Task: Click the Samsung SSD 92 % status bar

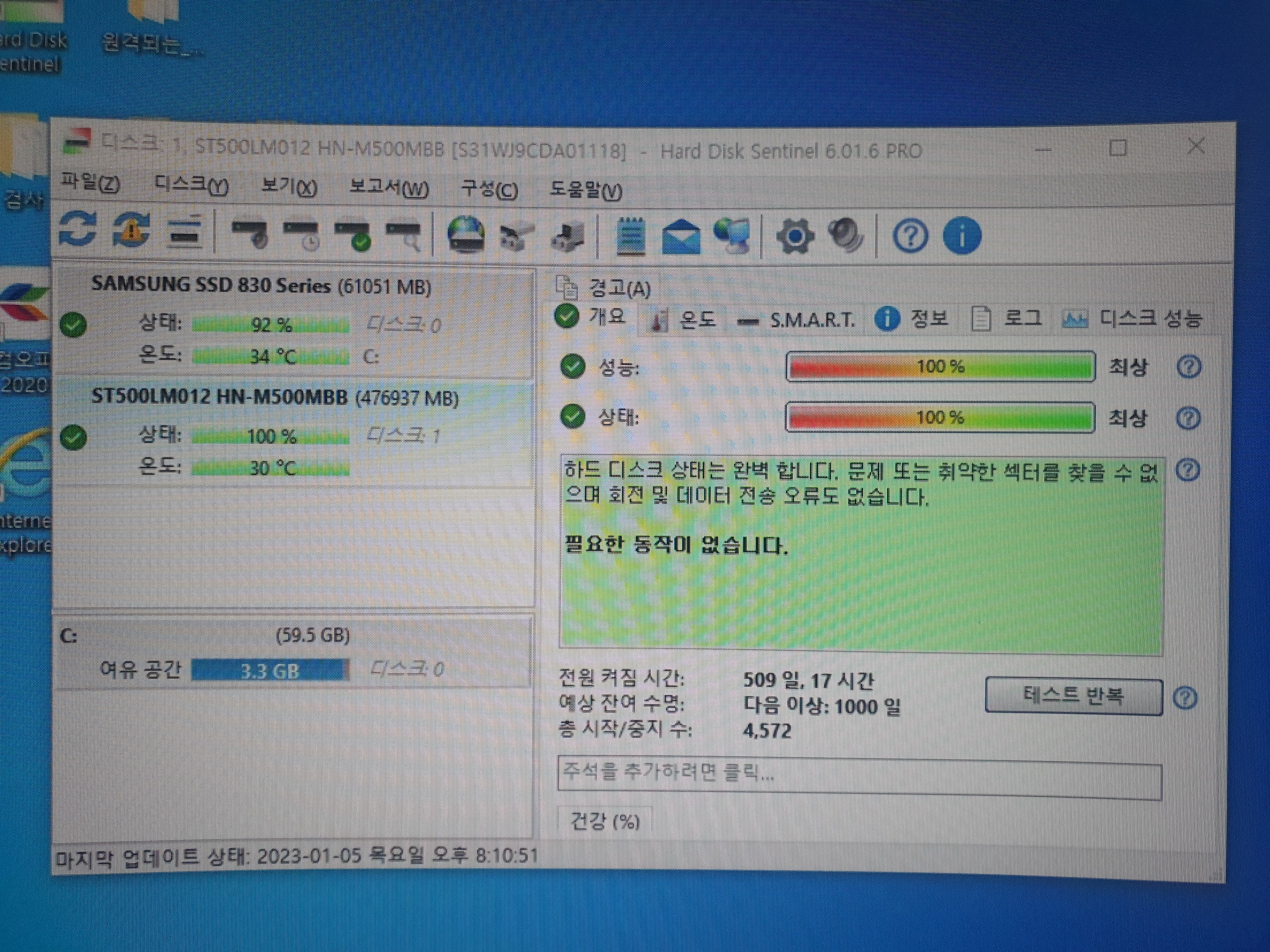Action: [x=271, y=326]
